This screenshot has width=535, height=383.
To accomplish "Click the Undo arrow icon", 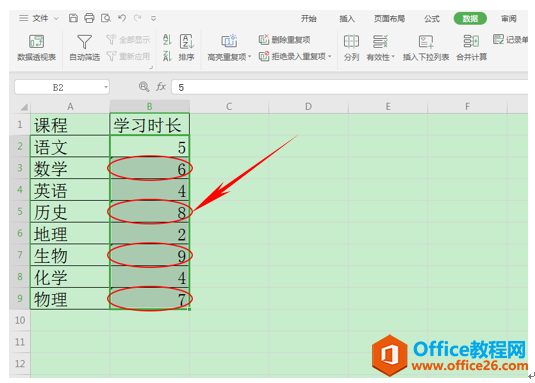I will tap(122, 18).
